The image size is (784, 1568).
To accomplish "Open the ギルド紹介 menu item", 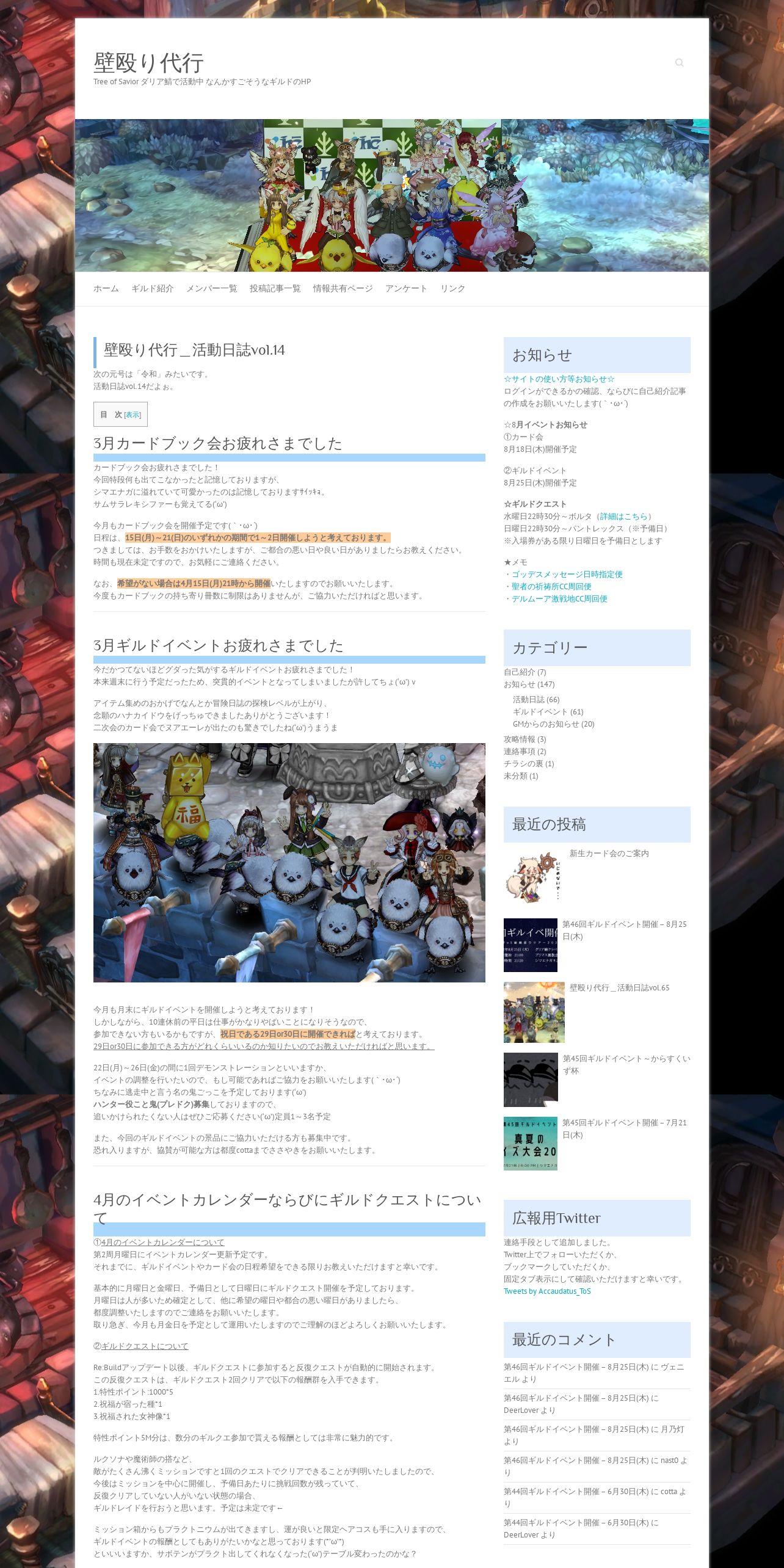I will point(153,288).
